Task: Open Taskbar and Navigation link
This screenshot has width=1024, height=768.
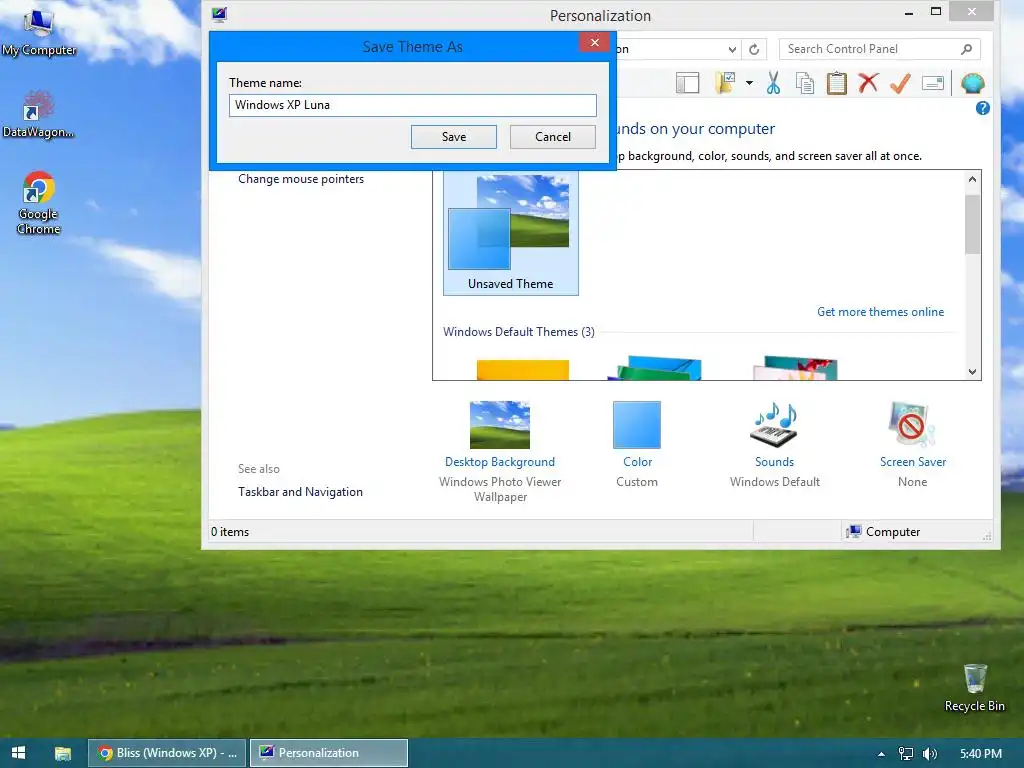Action: (300, 492)
